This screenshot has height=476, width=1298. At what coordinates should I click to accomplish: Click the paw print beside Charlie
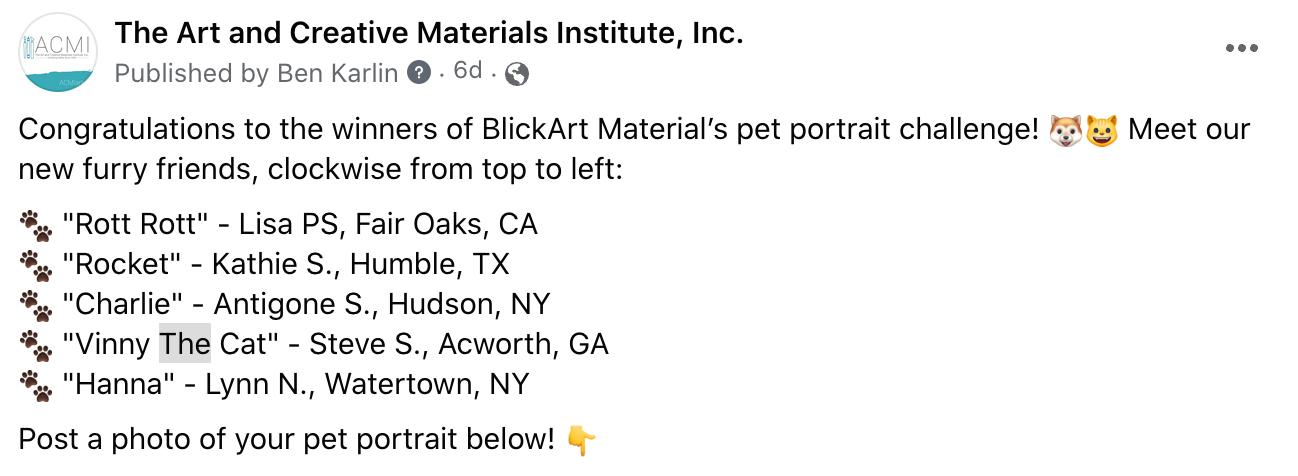(36, 306)
